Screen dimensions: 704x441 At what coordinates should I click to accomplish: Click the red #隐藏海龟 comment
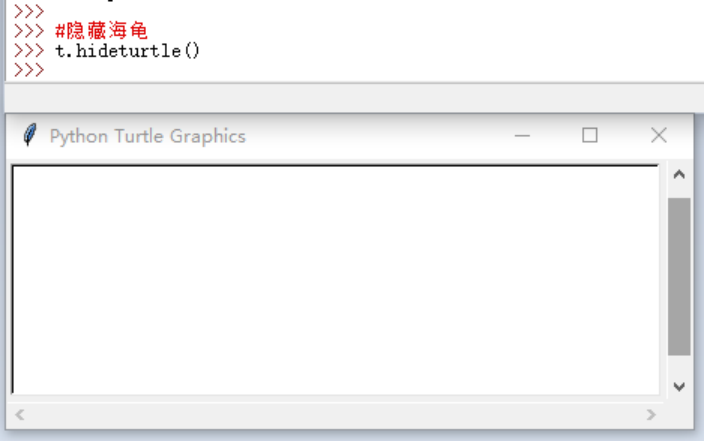101,31
